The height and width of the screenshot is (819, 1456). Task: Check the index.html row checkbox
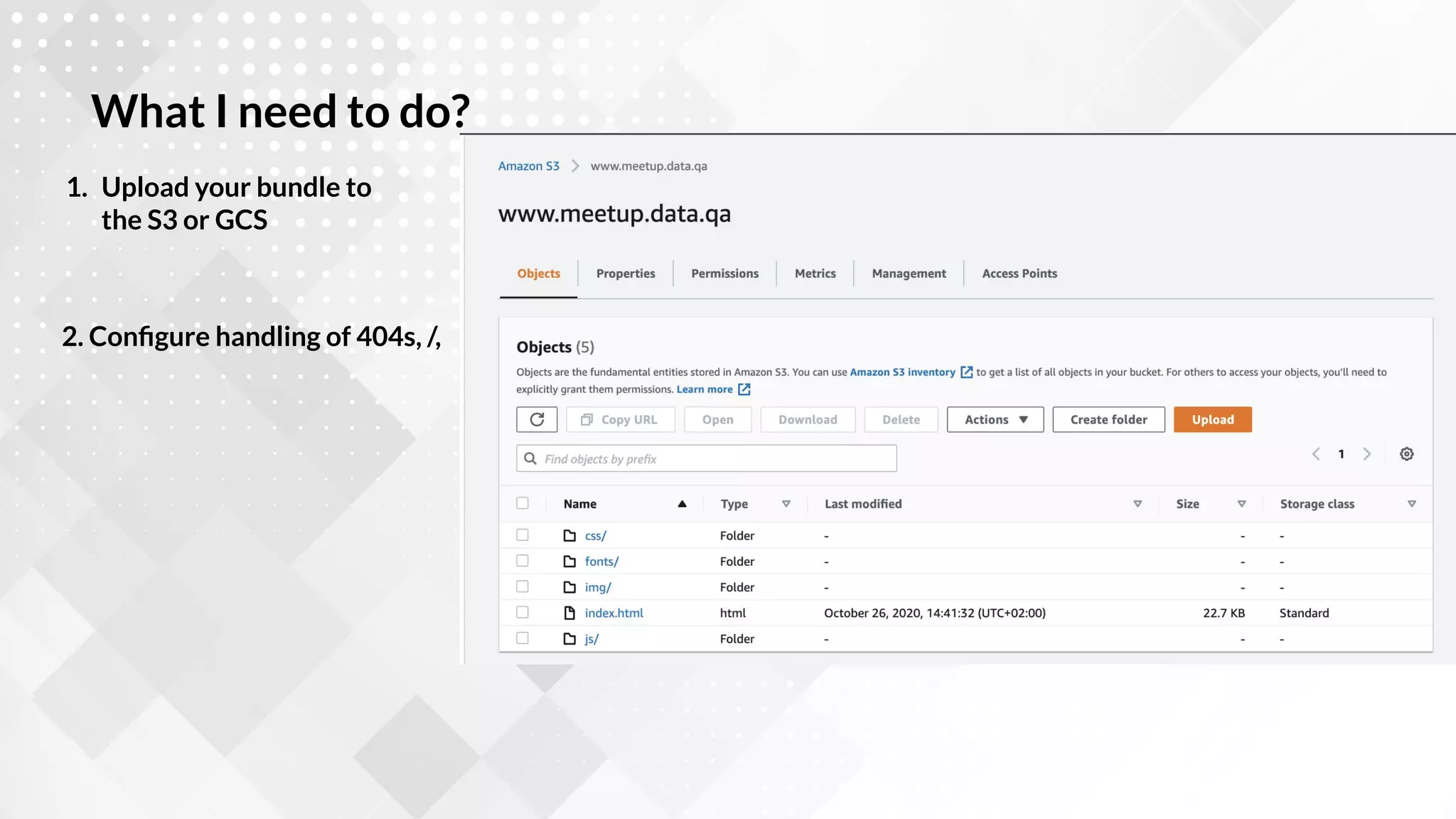pyautogui.click(x=523, y=612)
